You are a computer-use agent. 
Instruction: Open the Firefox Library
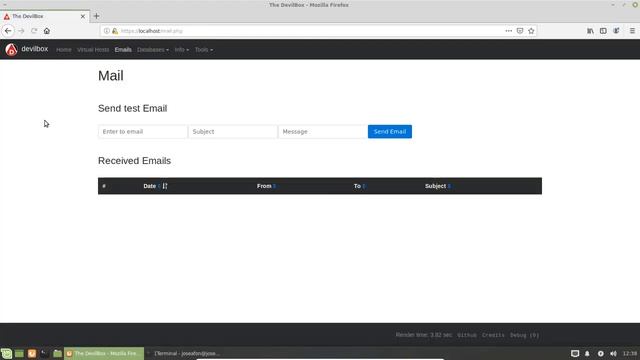590,31
